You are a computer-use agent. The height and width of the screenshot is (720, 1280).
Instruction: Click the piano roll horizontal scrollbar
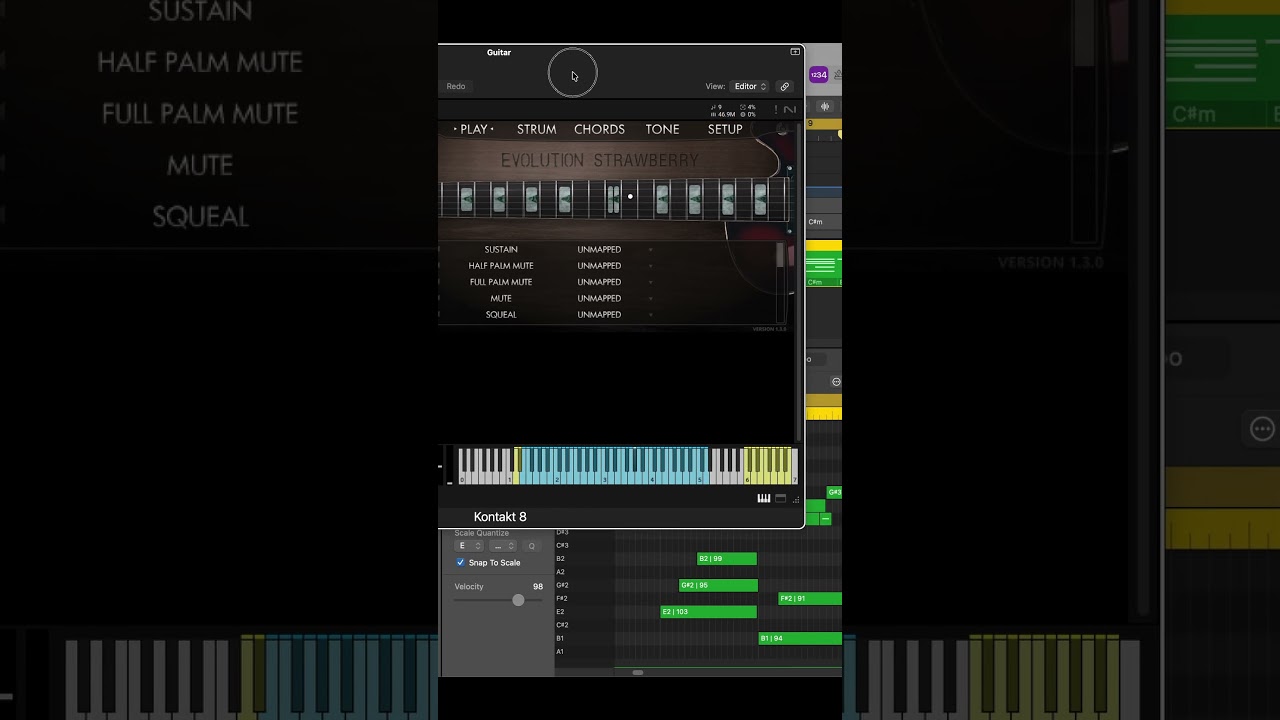[638, 673]
